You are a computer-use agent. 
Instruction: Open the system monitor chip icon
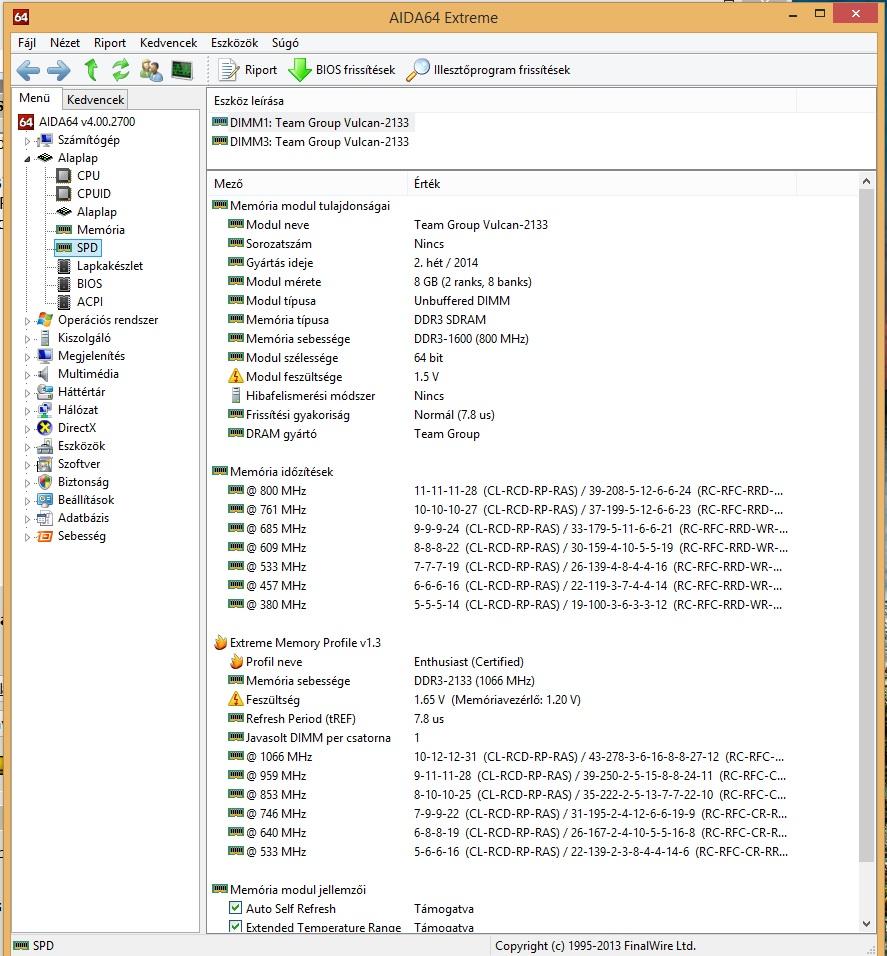[x=182, y=70]
